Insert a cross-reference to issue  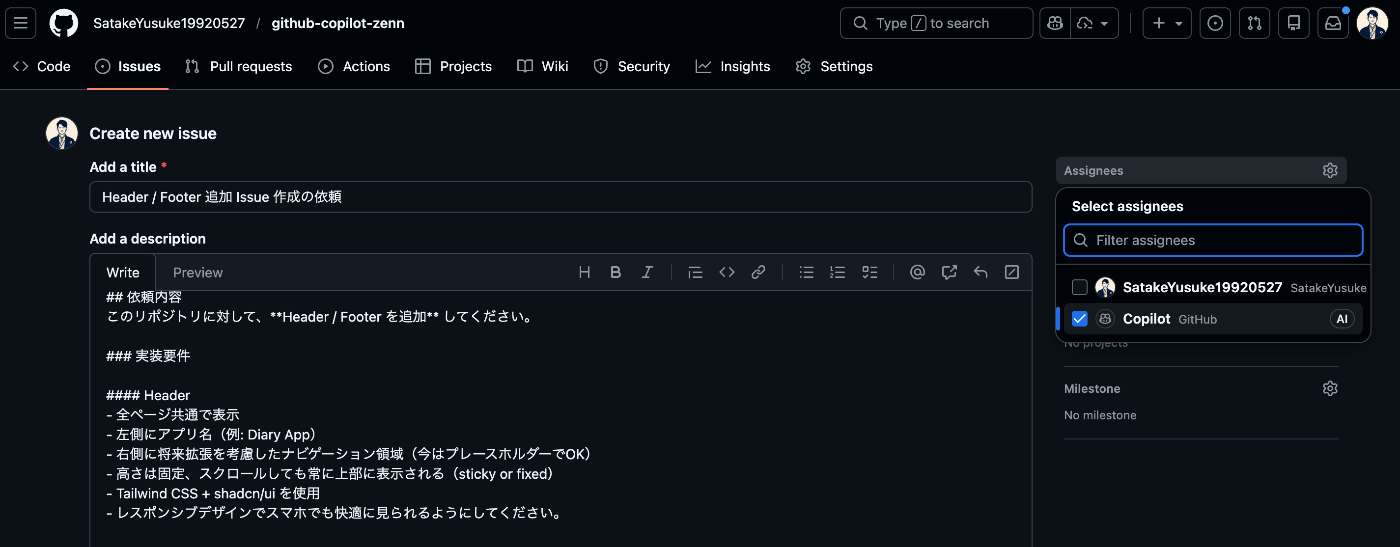click(949, 272)
